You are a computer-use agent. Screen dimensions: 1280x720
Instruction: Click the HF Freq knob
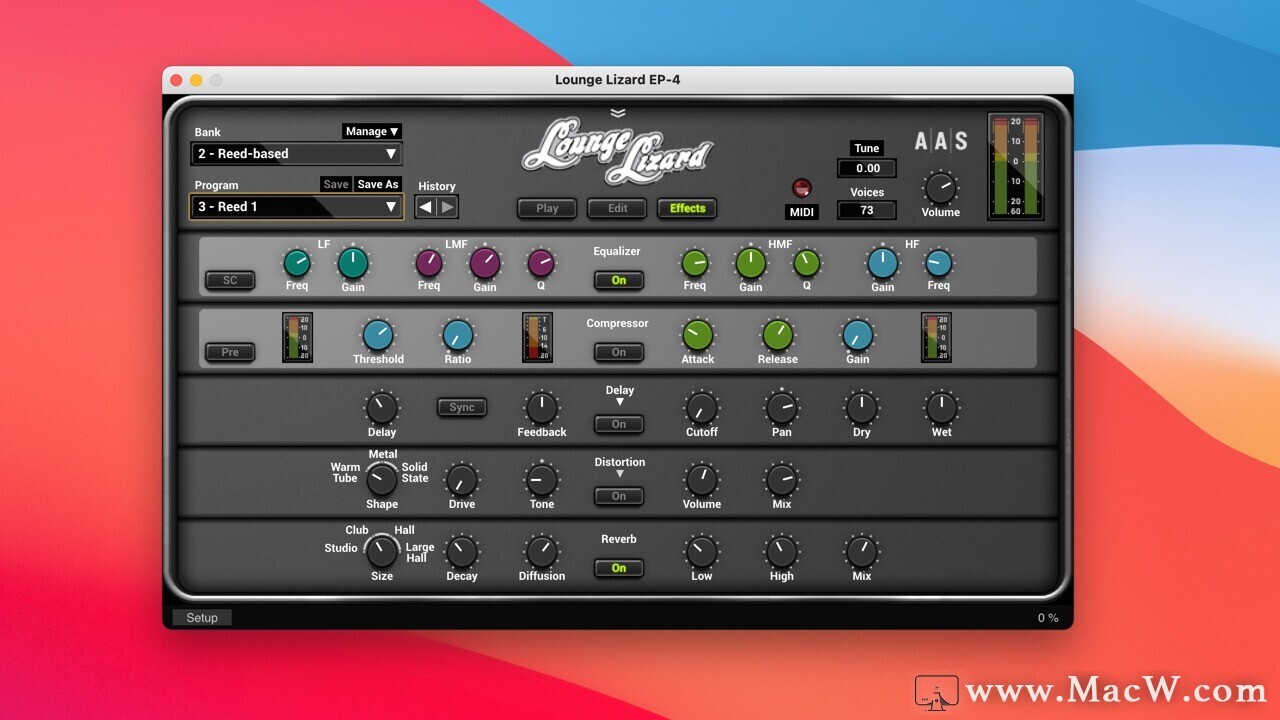pos(938,263)
